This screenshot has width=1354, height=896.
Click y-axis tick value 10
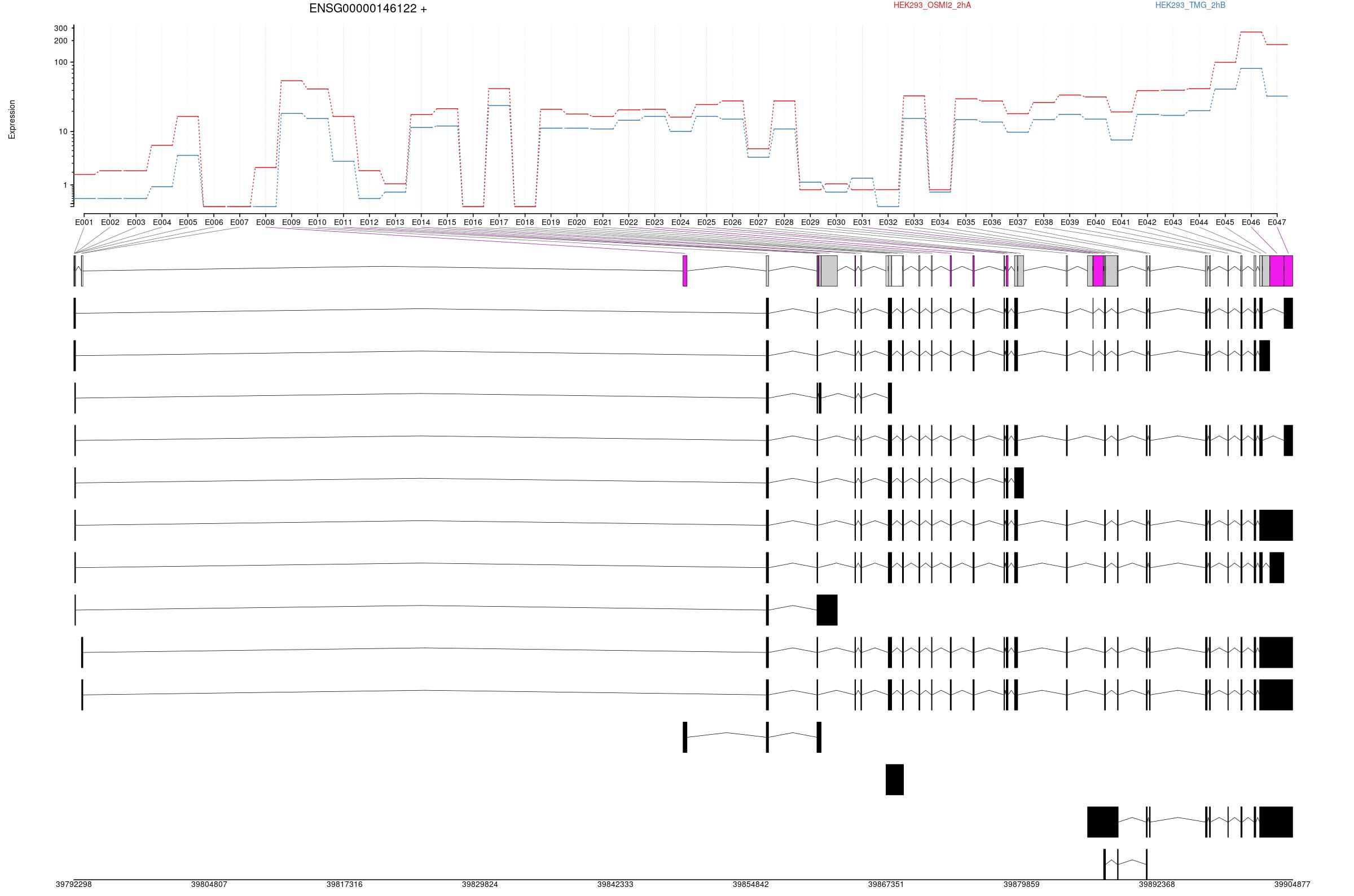click(x=63, y=131)
